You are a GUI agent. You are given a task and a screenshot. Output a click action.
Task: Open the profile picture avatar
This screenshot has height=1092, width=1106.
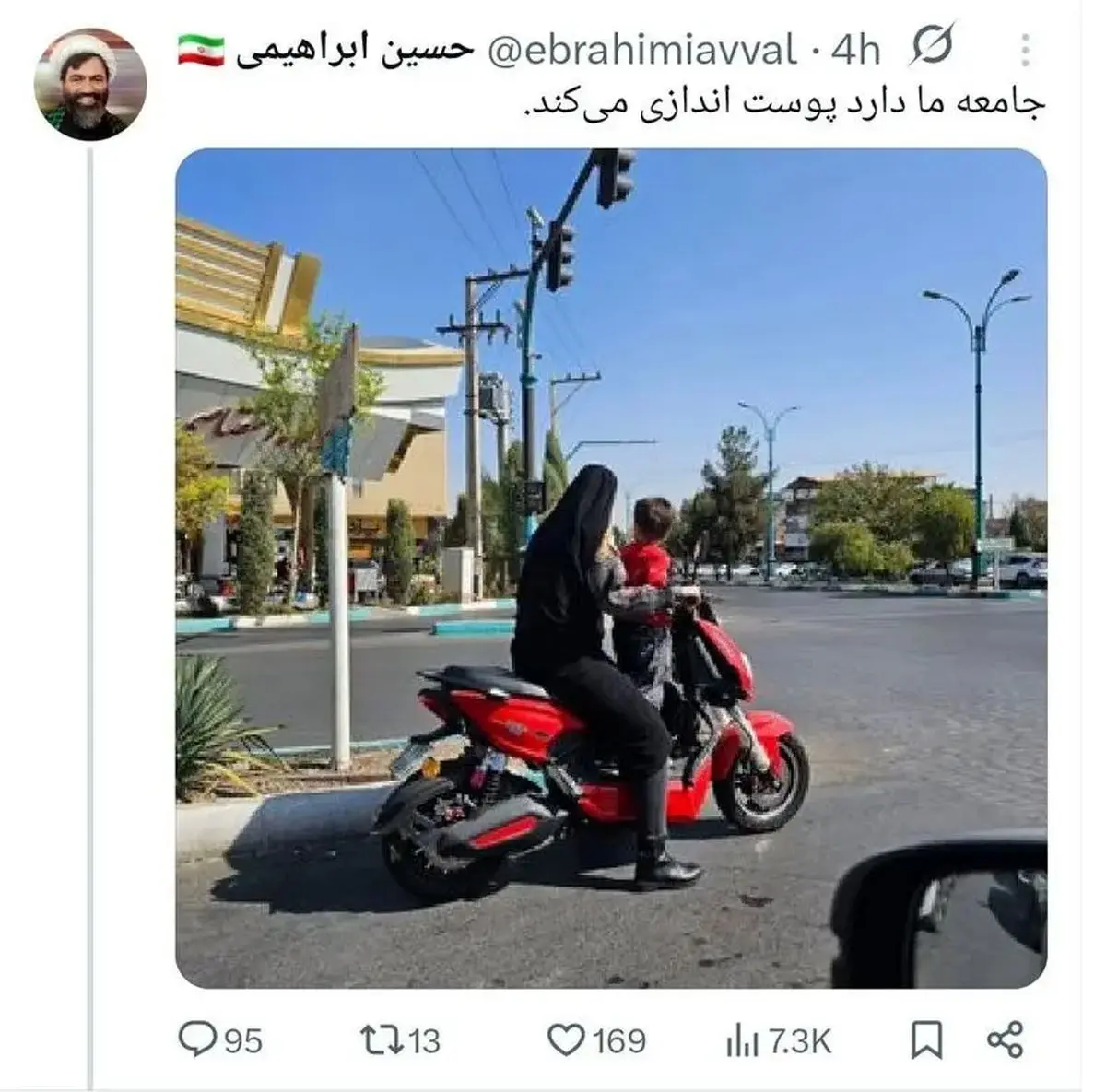coord(90,84)
